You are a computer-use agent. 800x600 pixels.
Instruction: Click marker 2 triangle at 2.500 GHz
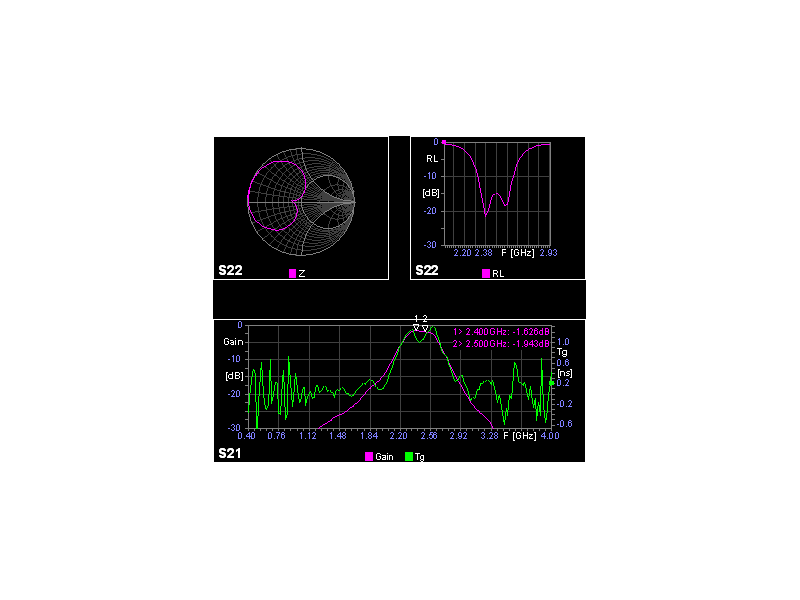pyautogui.click(x=425, y=327)
